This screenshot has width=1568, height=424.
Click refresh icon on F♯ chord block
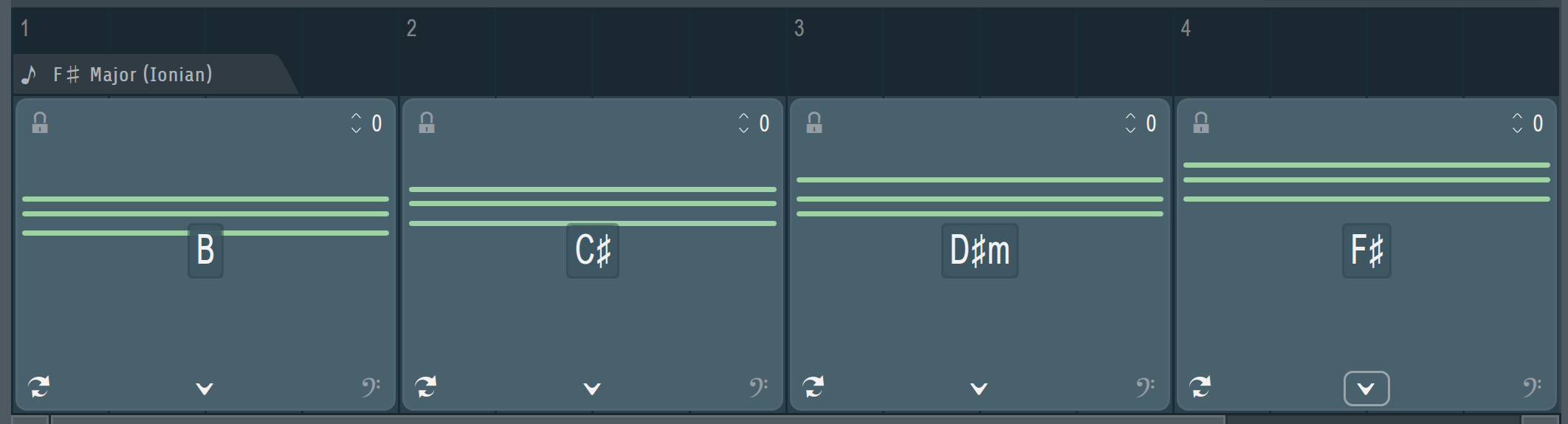pyautogui.click(x=1200, y=386)
